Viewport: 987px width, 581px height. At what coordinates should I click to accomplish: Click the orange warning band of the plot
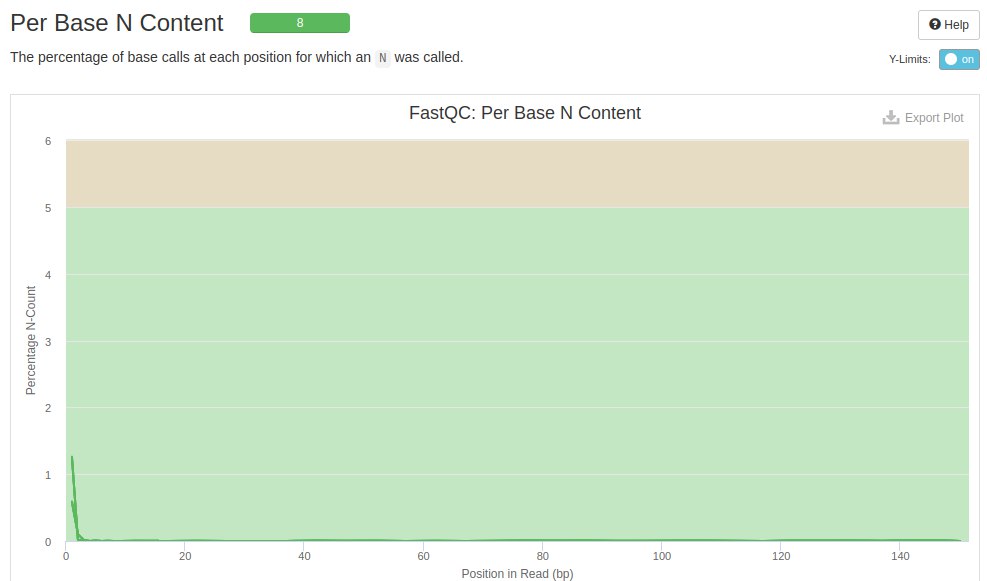pos(517,174)
